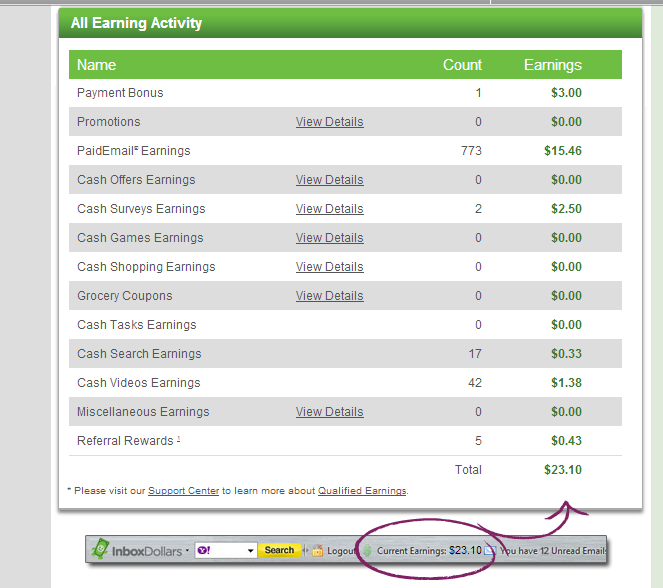Click the Total $23.10 amount
663x588 pixels.
563,470
